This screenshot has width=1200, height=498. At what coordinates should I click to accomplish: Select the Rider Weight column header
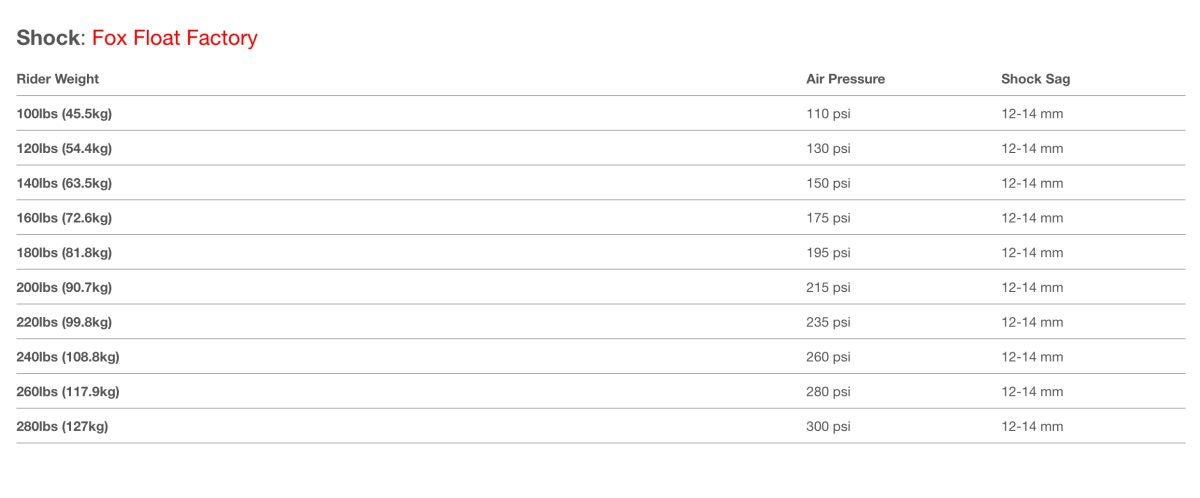click(x=58, y=79)
